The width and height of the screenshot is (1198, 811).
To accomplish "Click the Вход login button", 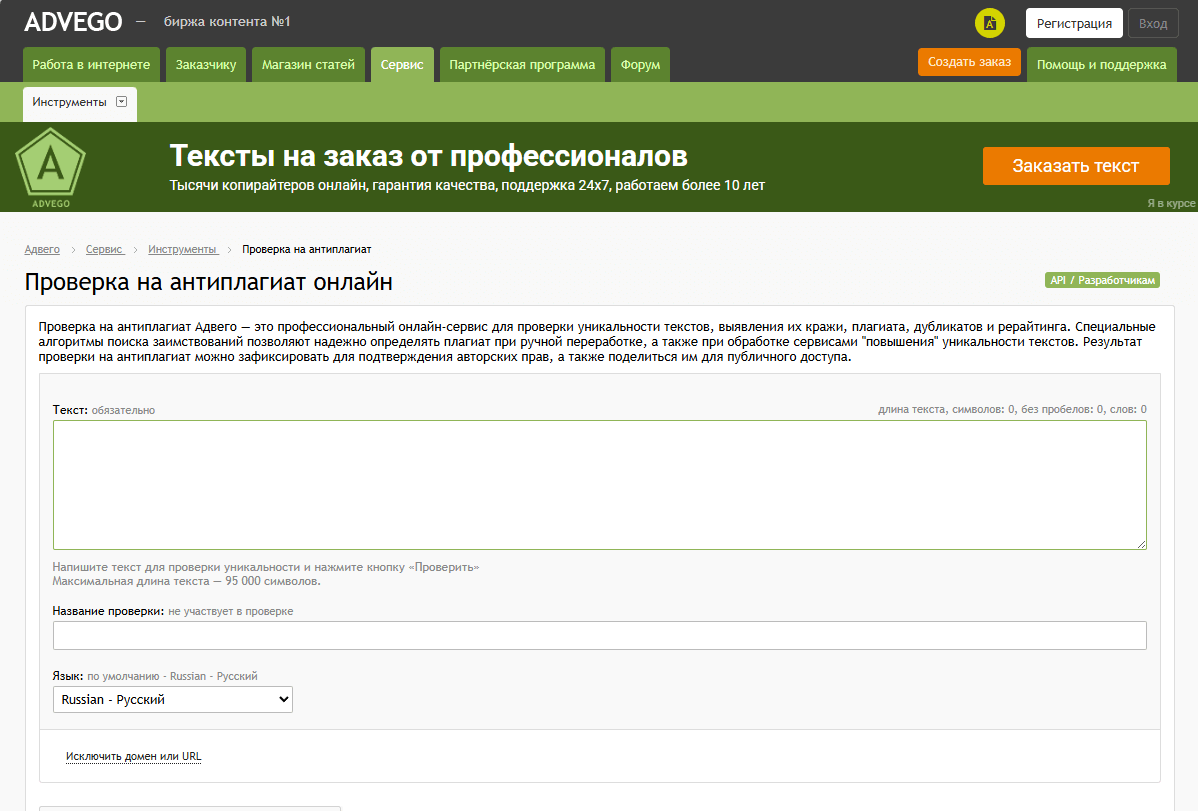I will tap(1152, 23).
